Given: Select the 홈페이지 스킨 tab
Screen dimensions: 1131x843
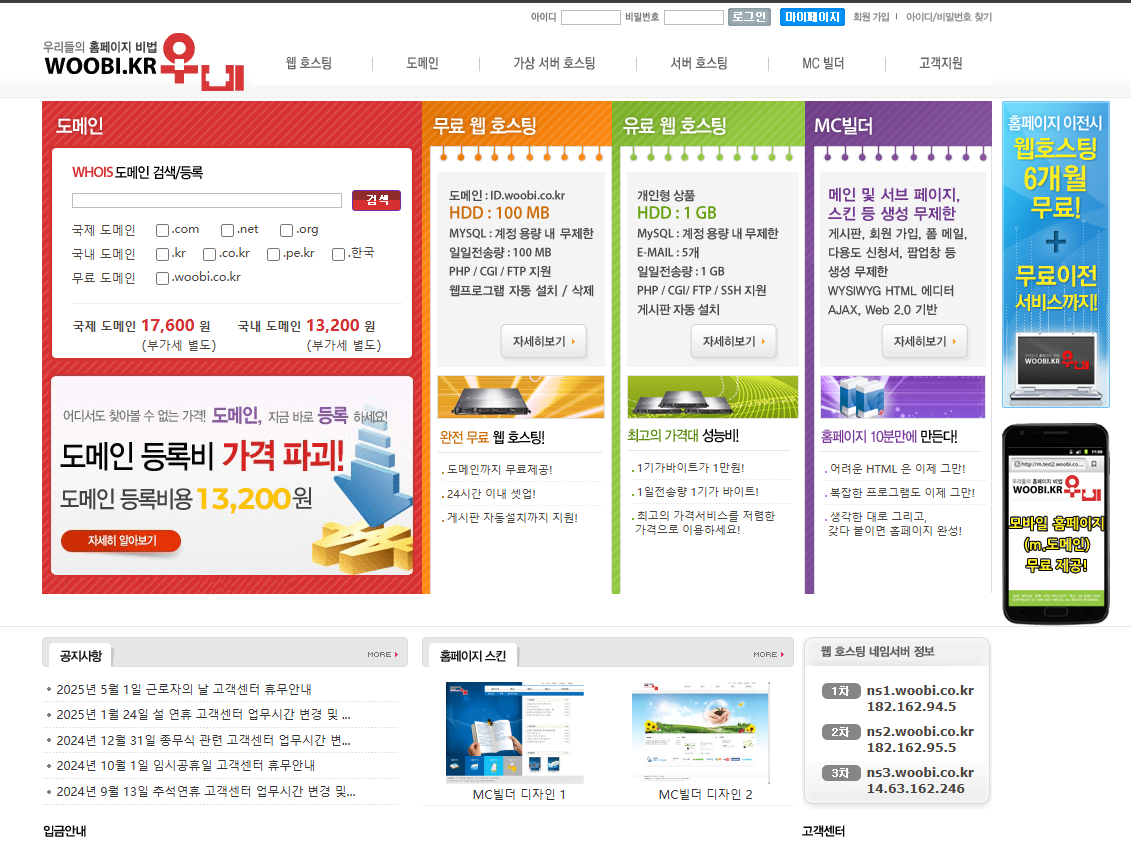Looking at the screenshot, I should pyautogui.click(x=473, y=656).
